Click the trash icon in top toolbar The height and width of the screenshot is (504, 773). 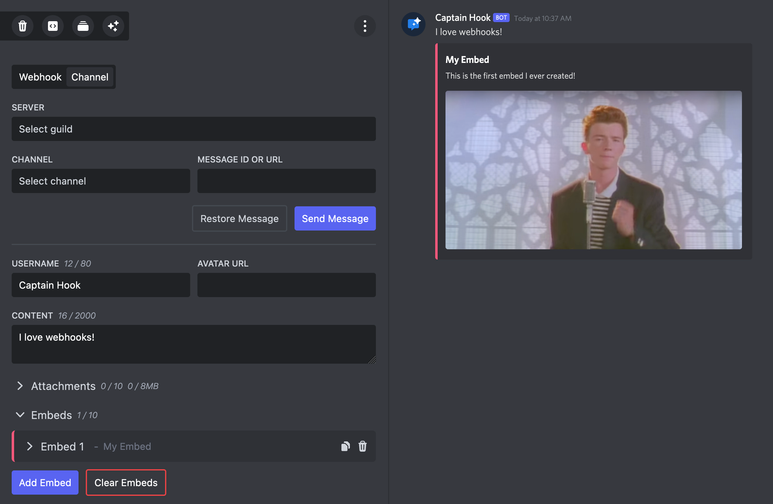pos(23,26)
